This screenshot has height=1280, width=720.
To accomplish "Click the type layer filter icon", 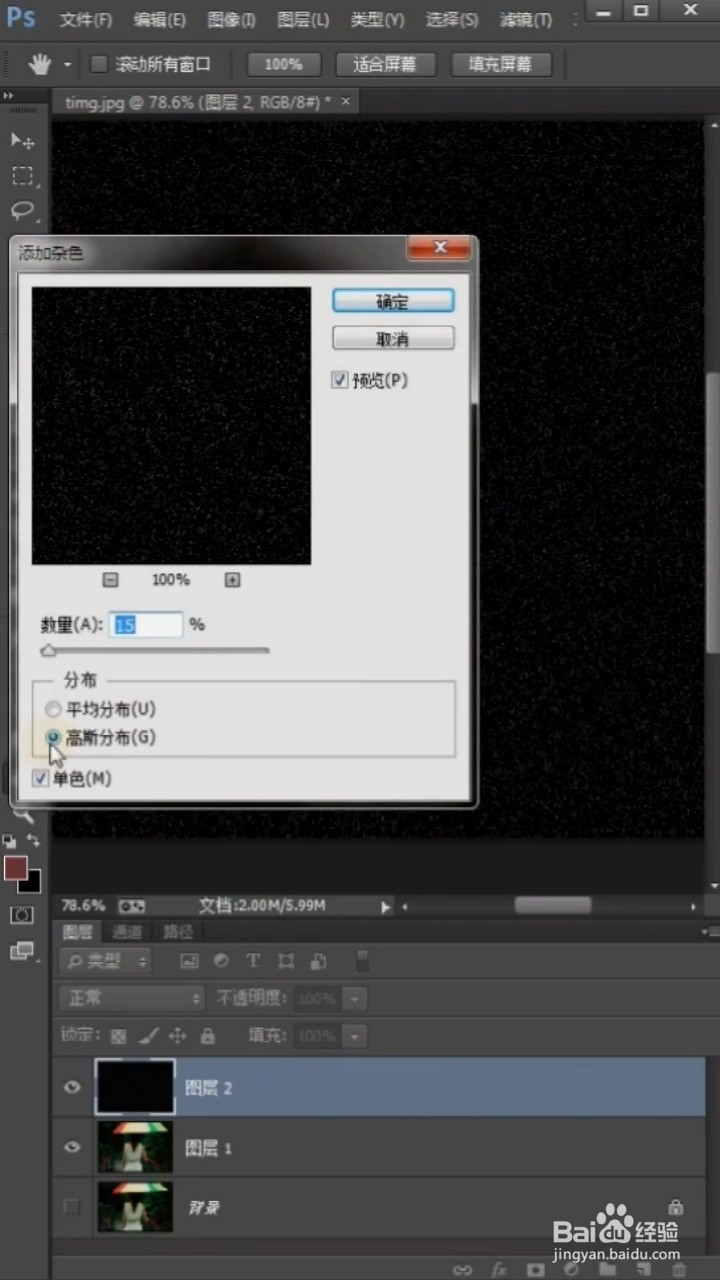I will pyautogui.click(x=253, y=961).
